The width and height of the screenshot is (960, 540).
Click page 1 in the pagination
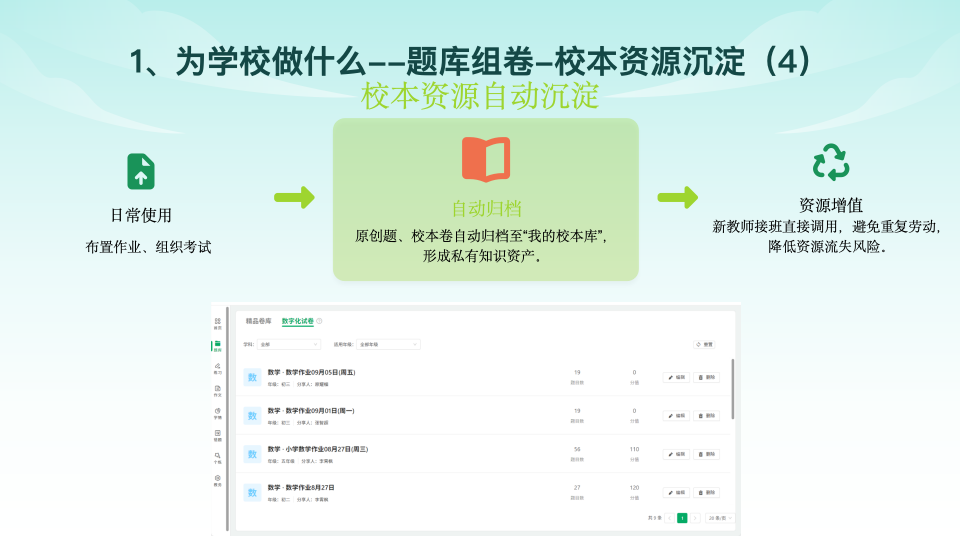[682, 518]
